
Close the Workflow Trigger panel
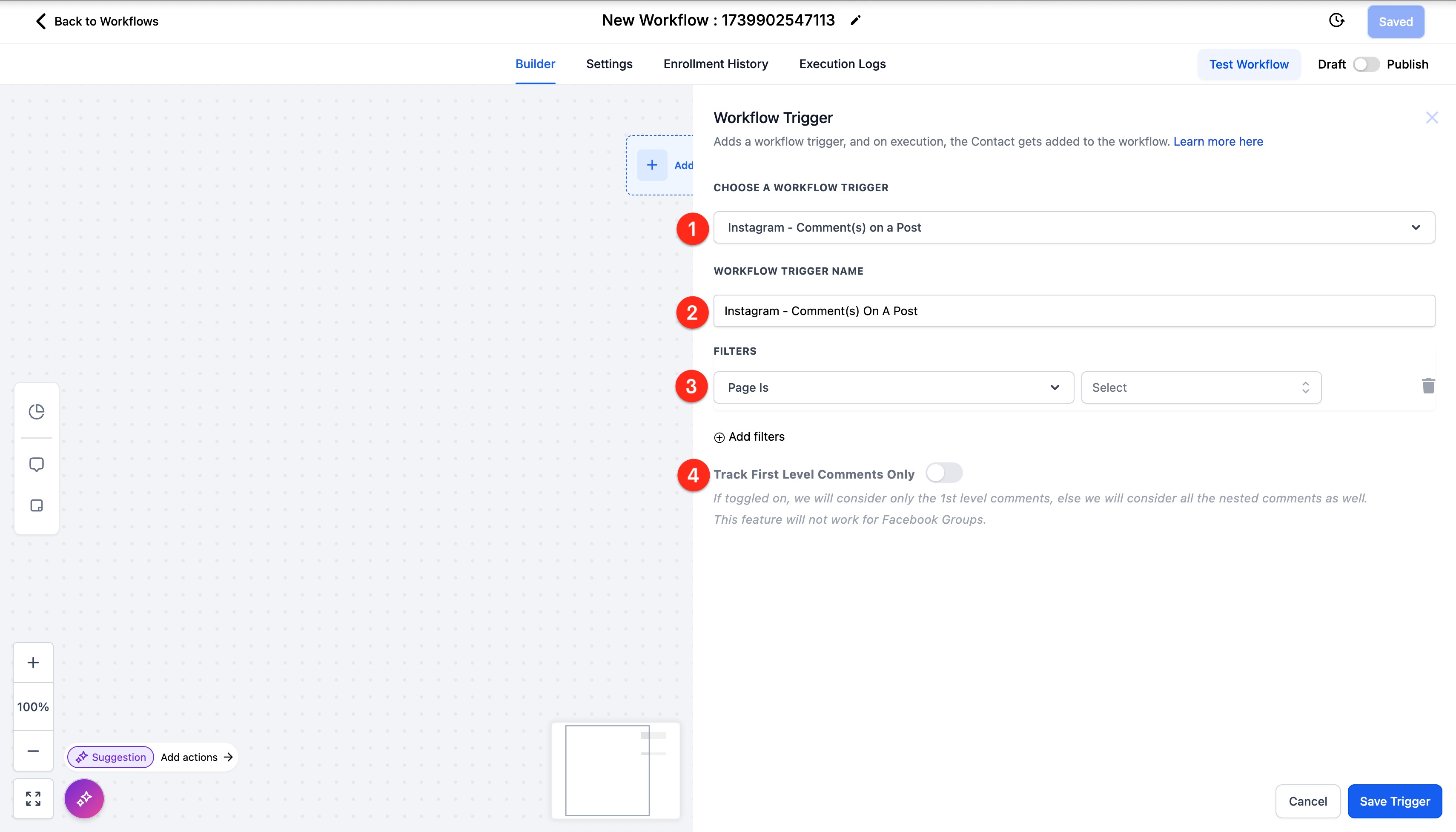(1431, 118)
